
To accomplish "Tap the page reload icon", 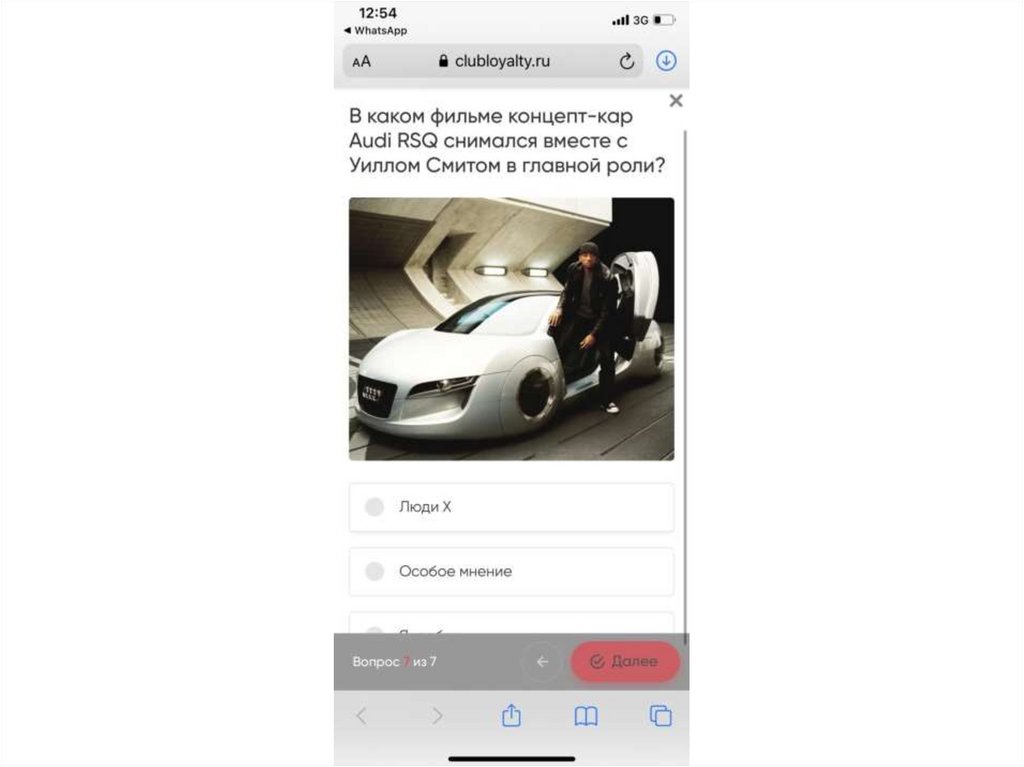I will (626, 61).
